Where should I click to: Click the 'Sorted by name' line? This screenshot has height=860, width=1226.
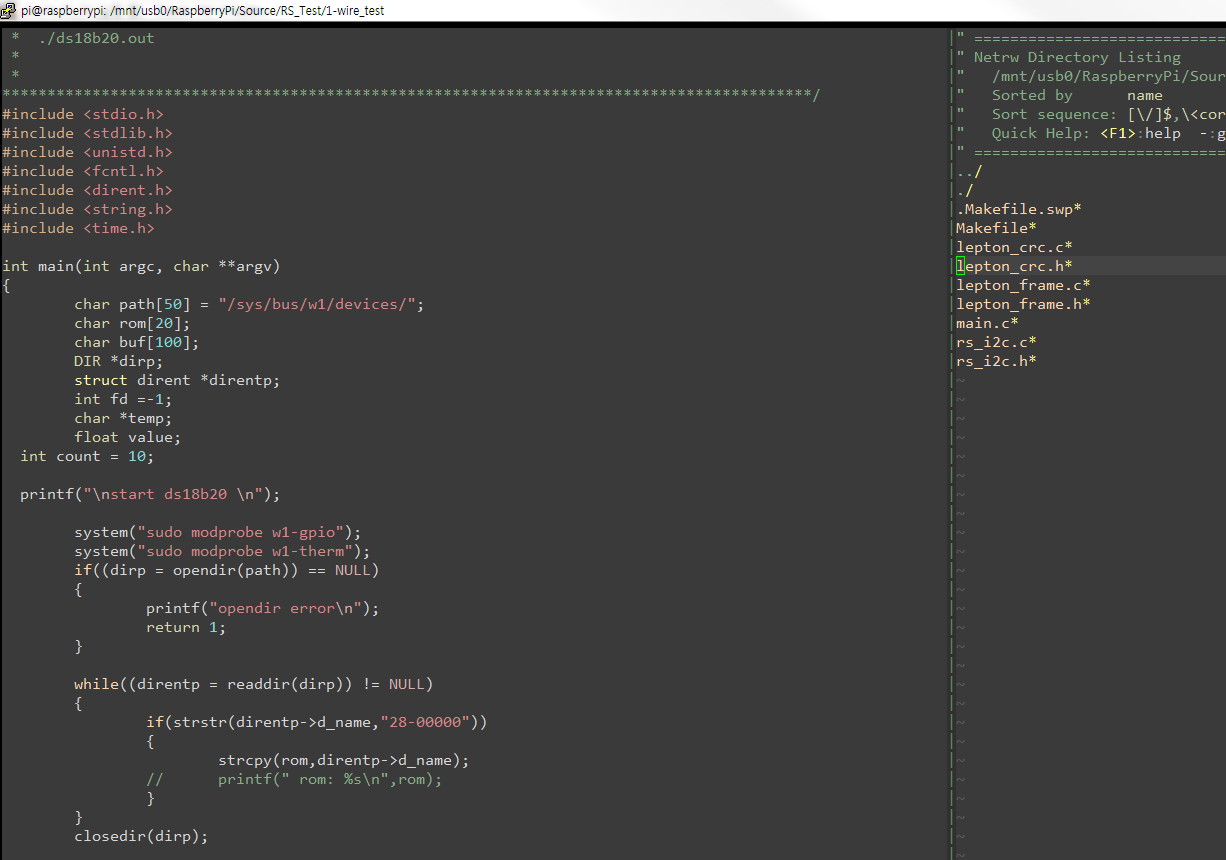coord(1077,95)
